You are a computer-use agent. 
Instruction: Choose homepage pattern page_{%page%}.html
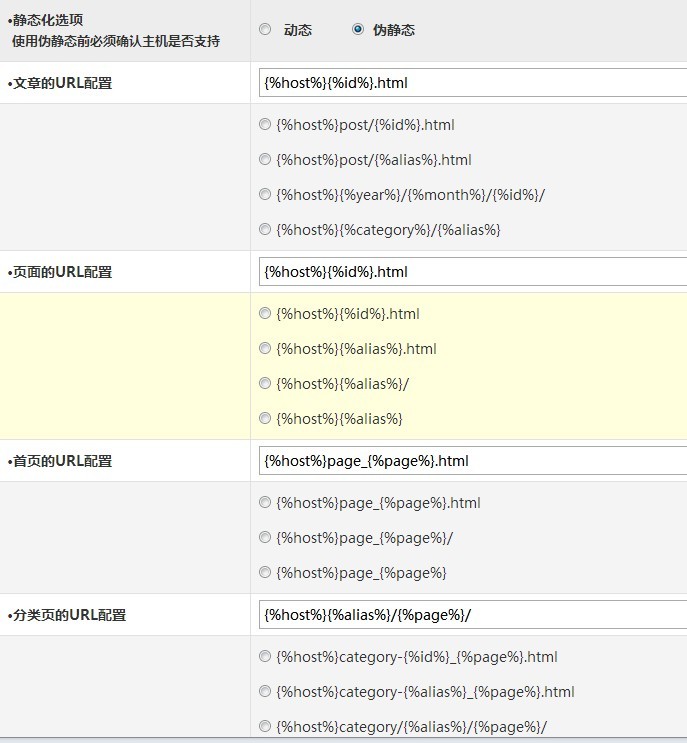coord(265,503)
